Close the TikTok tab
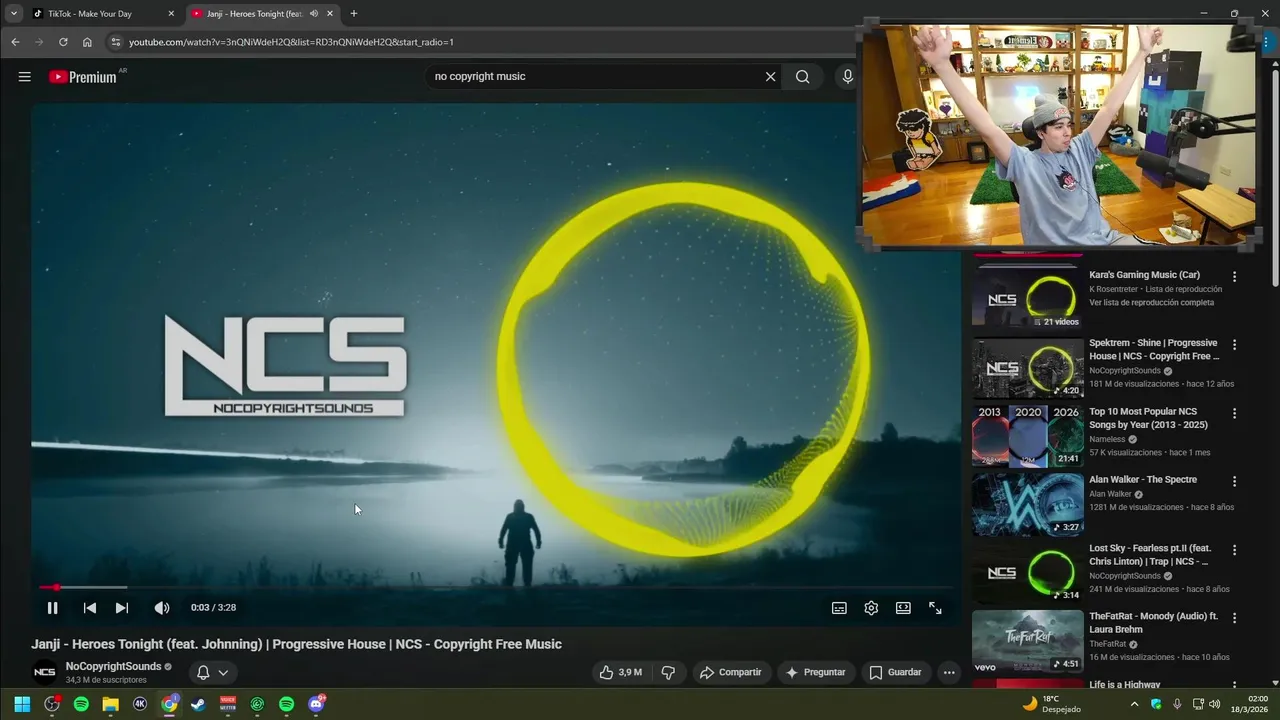This screenshot has width=1280, height=720. [x=171, y=14]
